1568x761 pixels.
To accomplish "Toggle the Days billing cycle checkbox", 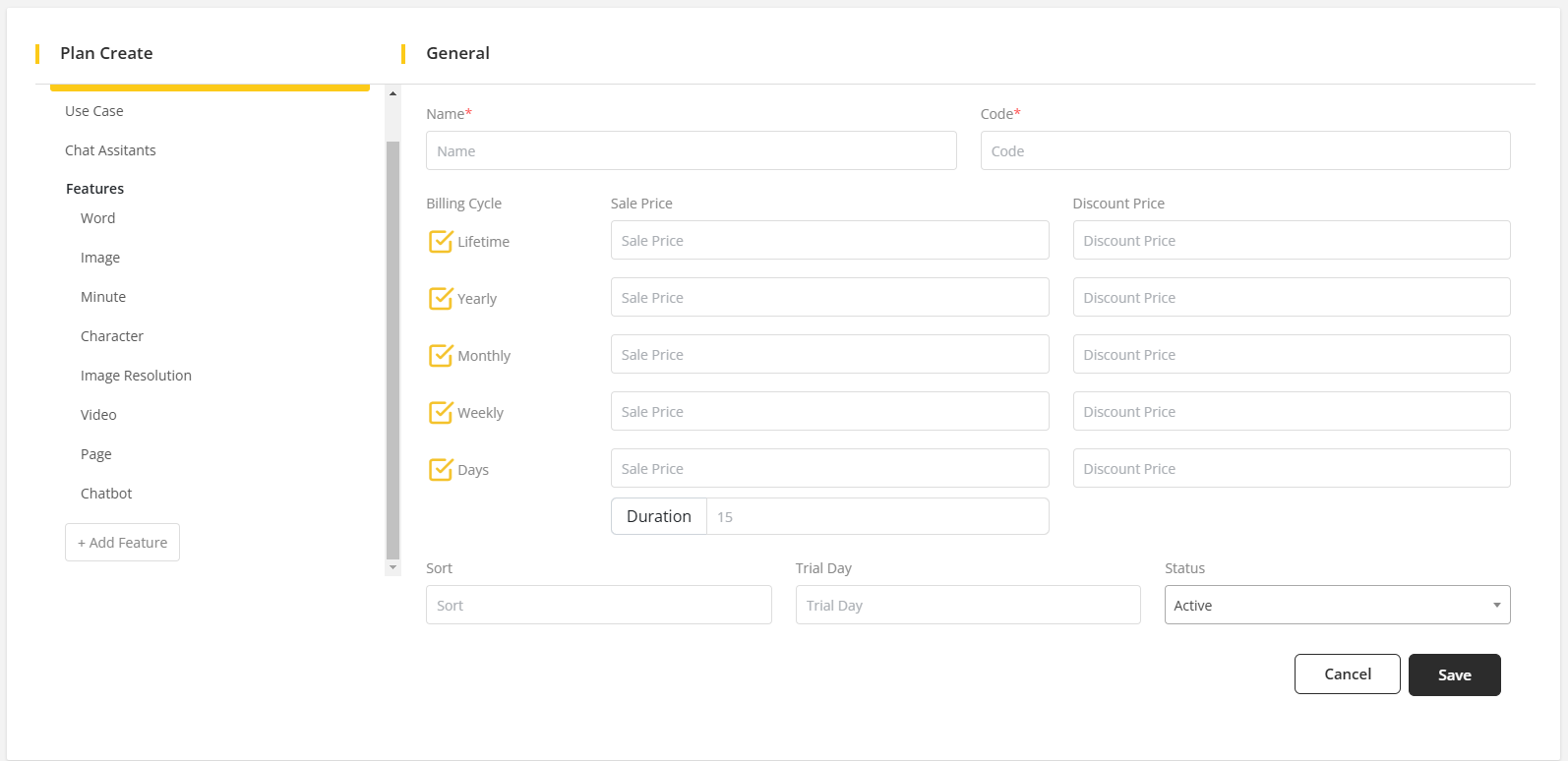I will pos(441,470).
